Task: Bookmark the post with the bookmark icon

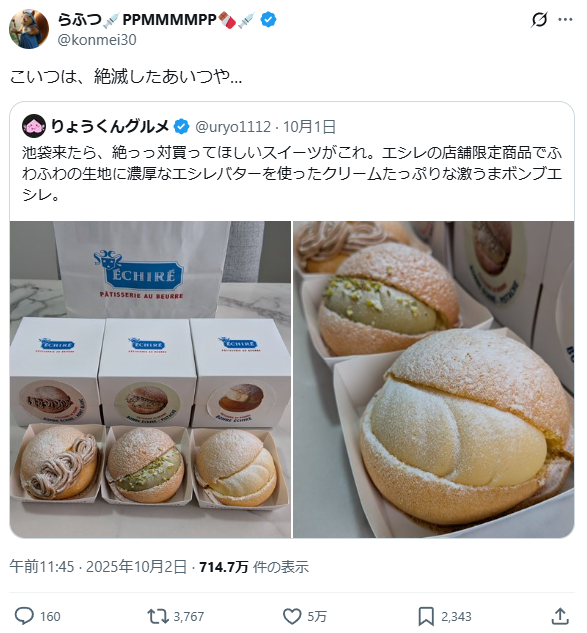Action: [x=426, y=616]
